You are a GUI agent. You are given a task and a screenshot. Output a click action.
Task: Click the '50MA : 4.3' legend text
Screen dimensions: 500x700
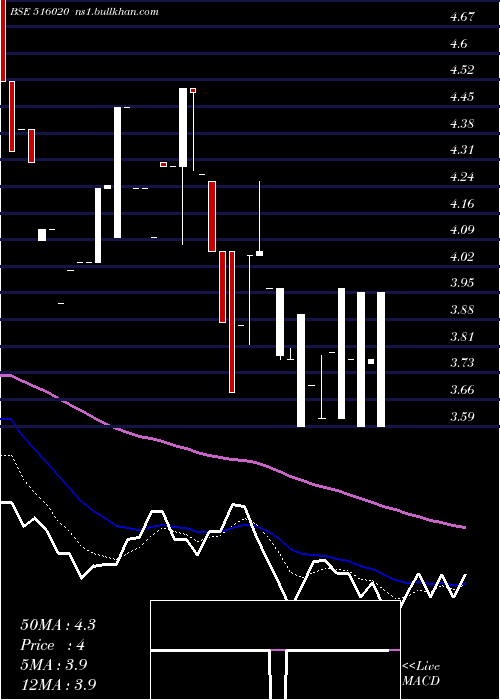coord(58,625)
